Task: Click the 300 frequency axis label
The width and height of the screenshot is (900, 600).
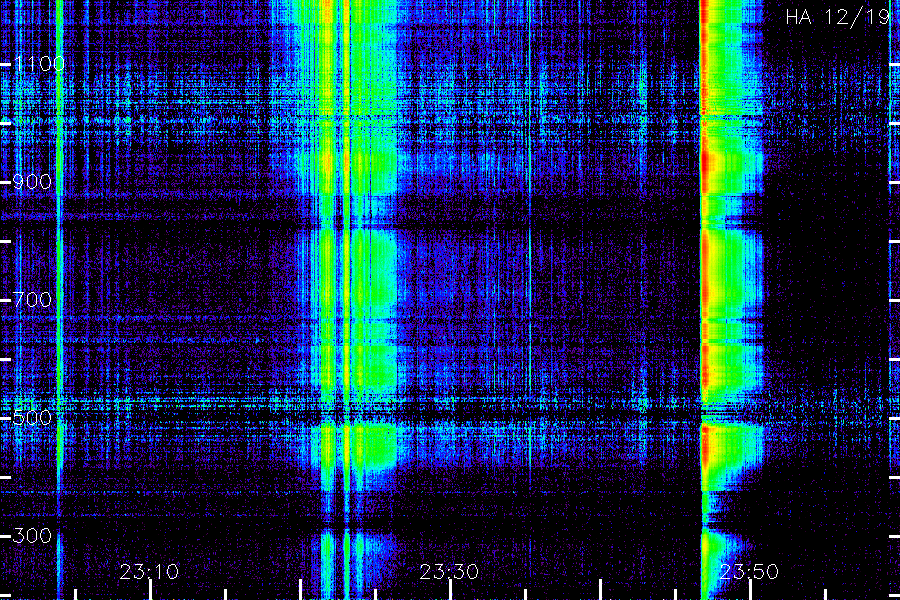Action: [32, 536]
